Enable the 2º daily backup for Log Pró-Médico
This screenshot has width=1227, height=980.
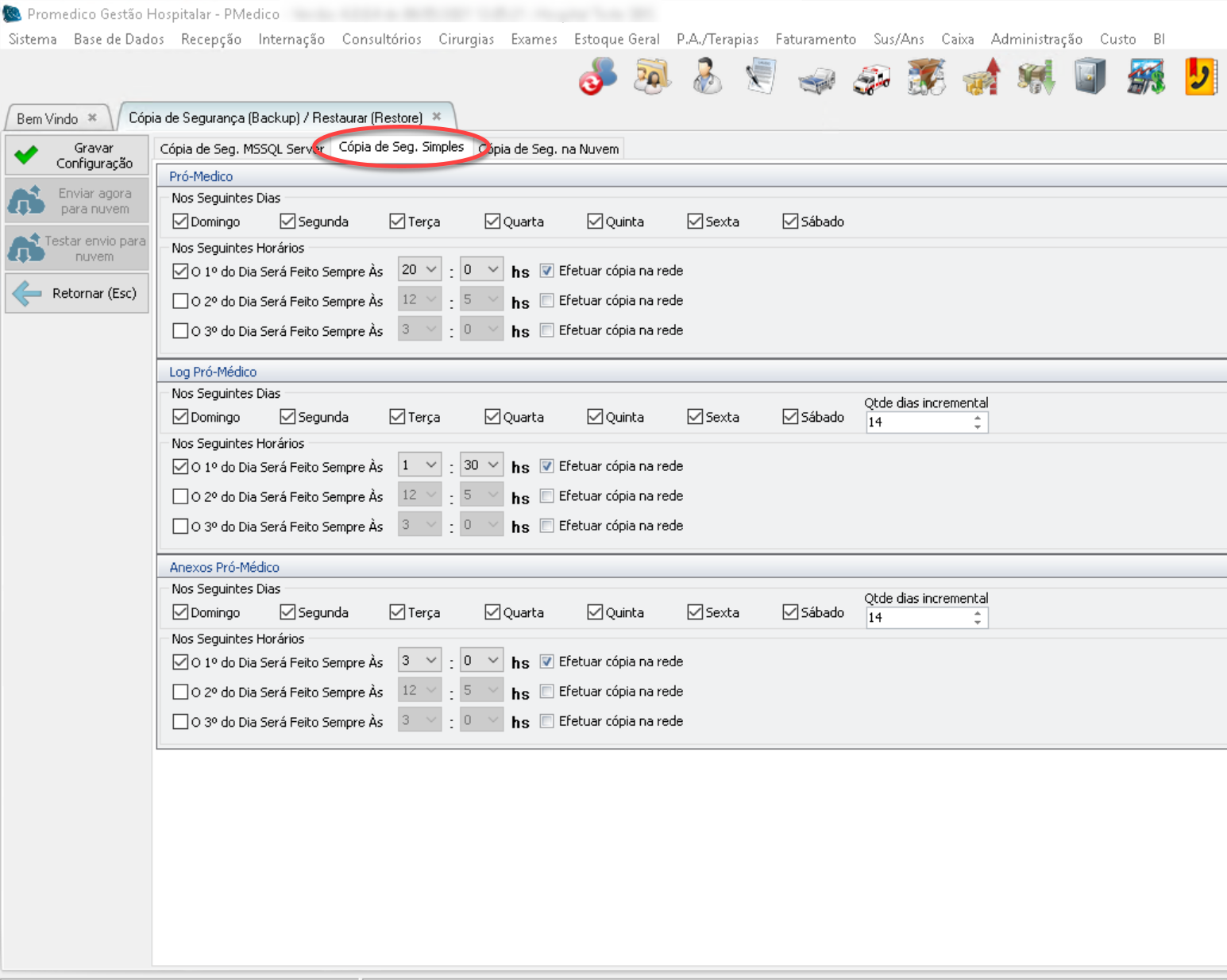(181, 496)
